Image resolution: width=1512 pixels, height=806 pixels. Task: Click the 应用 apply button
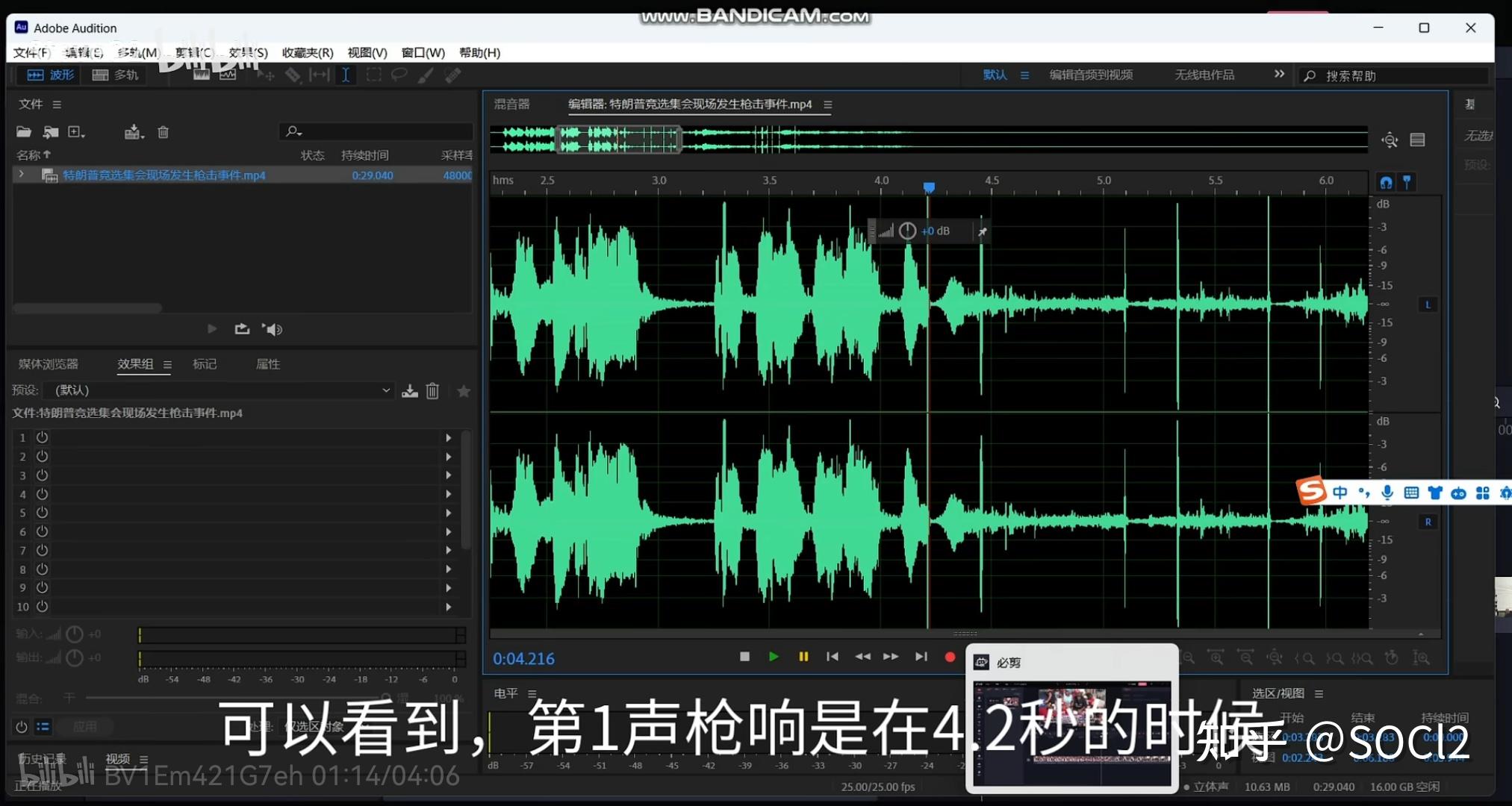[85, 726]
